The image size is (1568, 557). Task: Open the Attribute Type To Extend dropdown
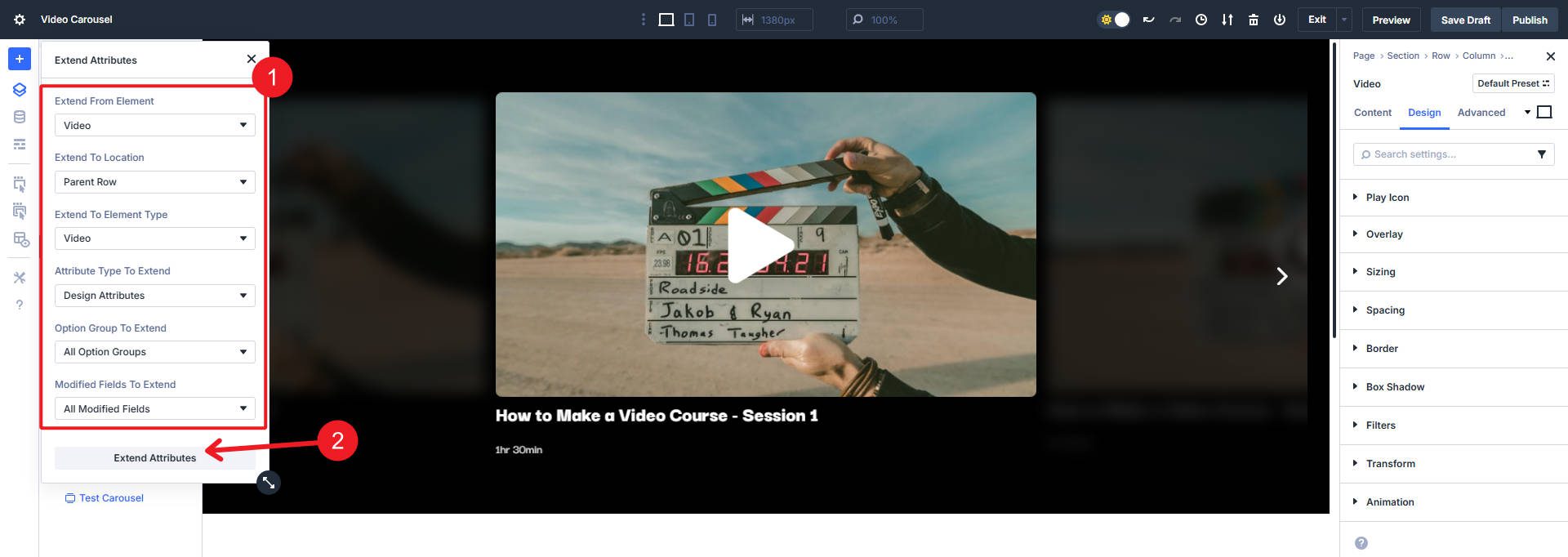click(x=154, y=296)
